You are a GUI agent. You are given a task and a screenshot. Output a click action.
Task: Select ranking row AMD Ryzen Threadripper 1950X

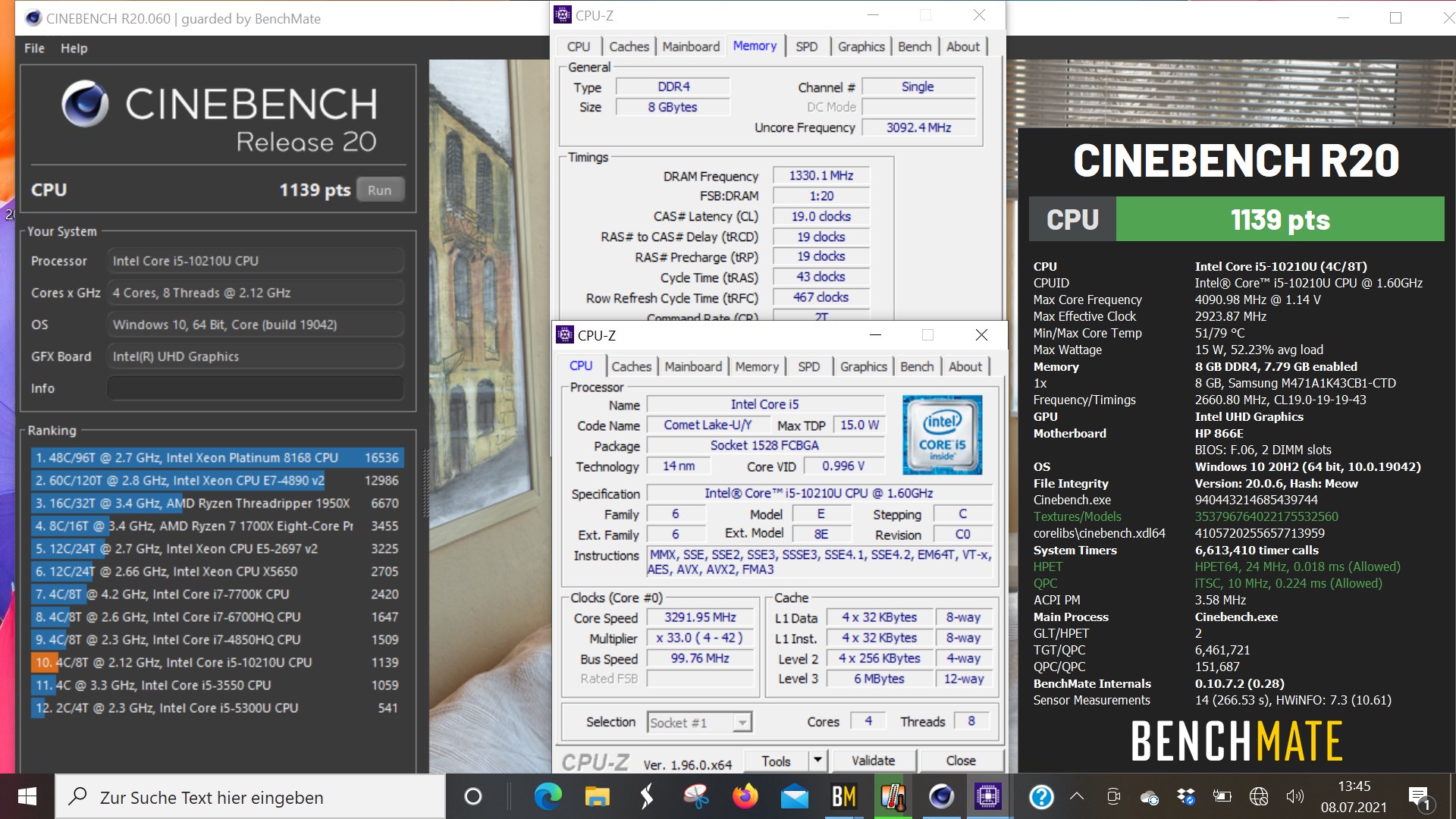[x=217, y=503]
